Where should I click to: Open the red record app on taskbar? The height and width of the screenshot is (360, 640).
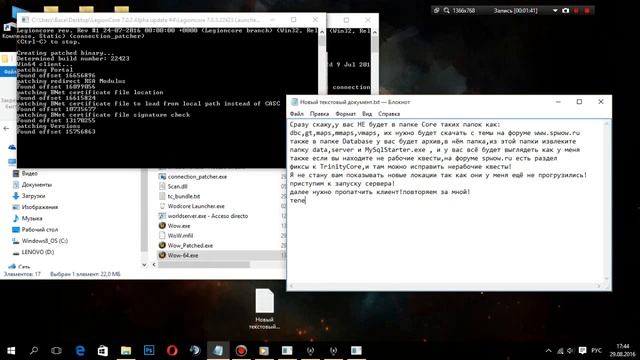(x=241, y=351)
